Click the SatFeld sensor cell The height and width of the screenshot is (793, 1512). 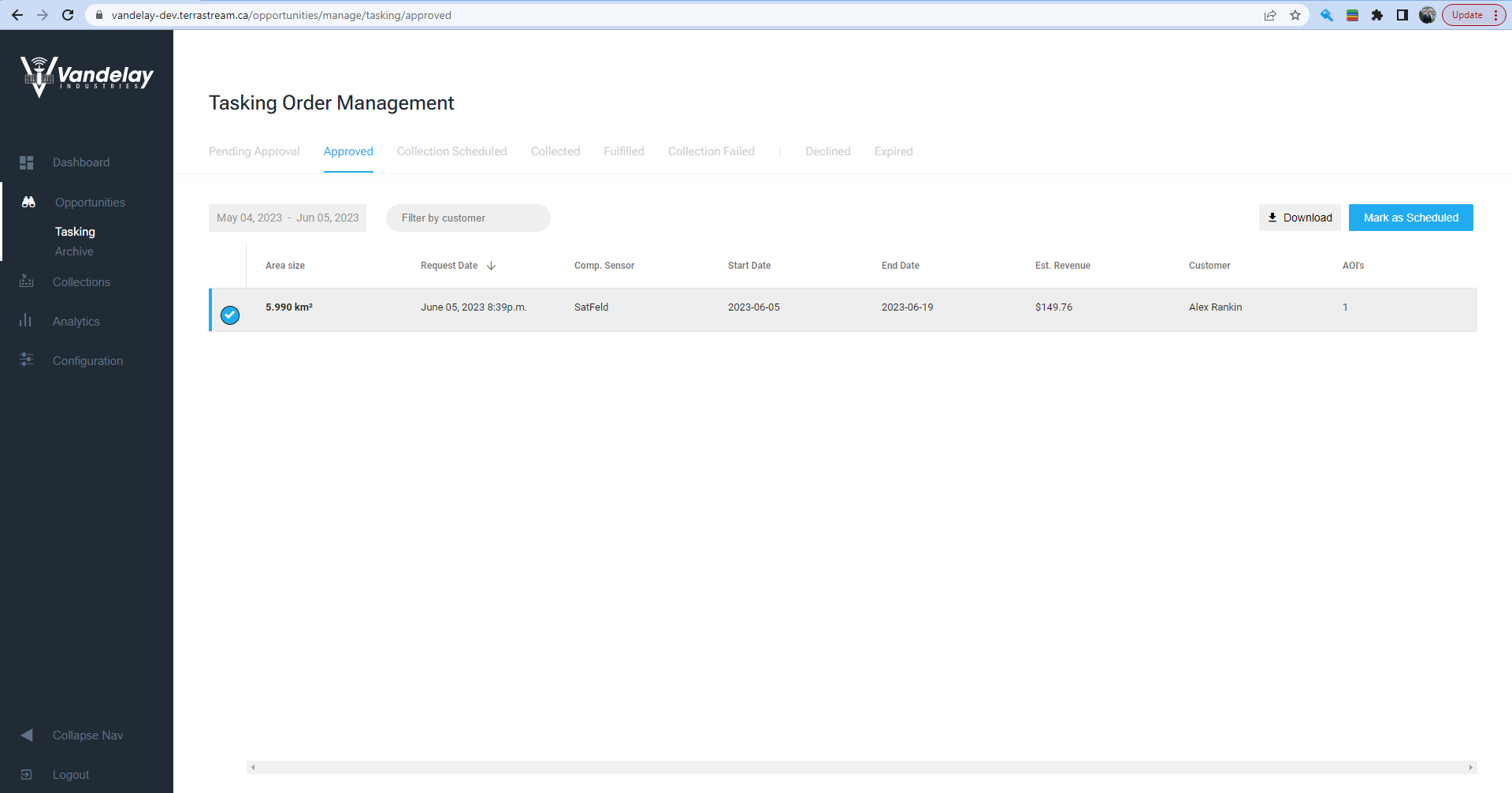[x=591, y=307]
